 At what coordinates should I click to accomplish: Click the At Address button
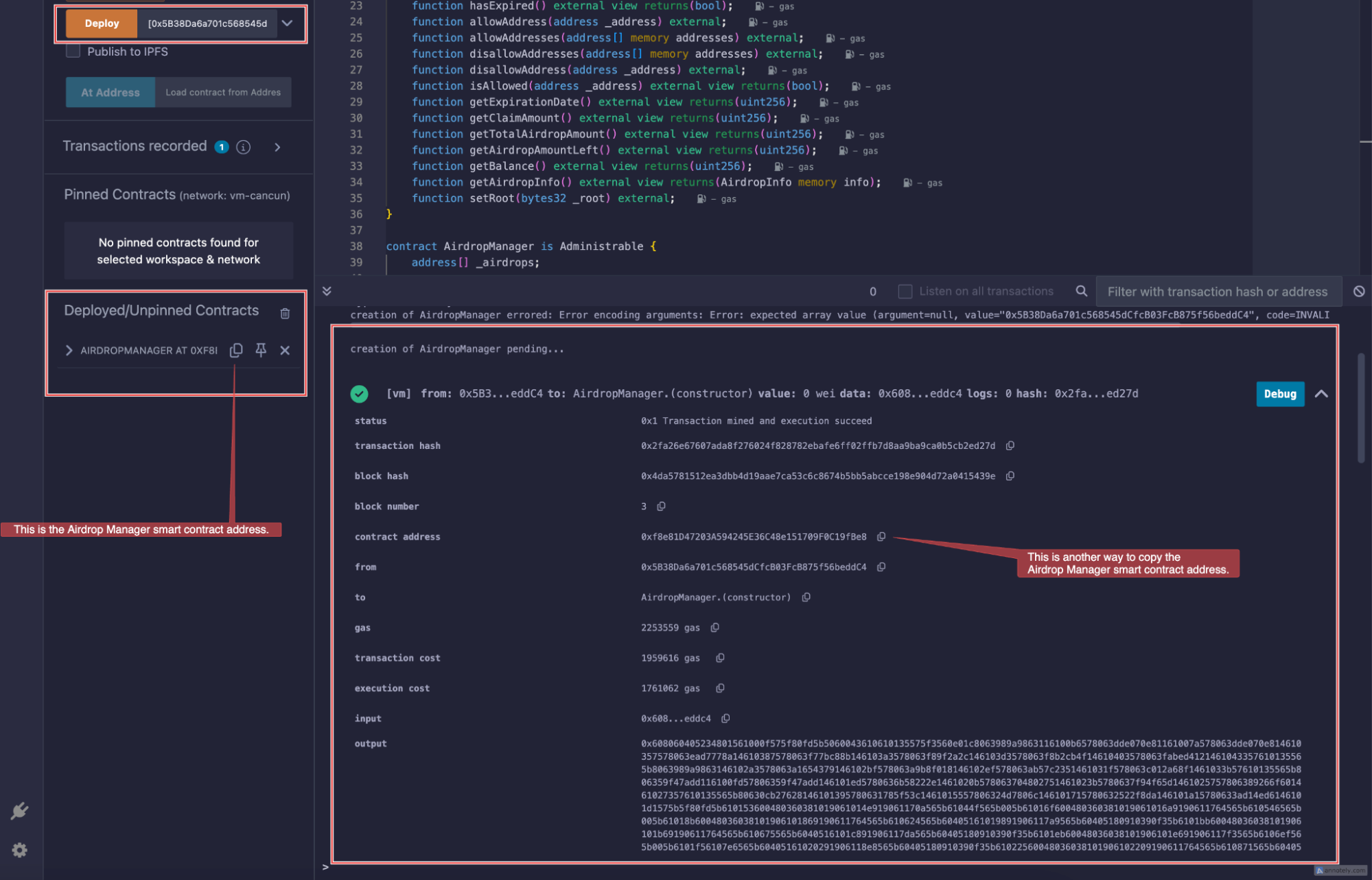pos(110,92)
